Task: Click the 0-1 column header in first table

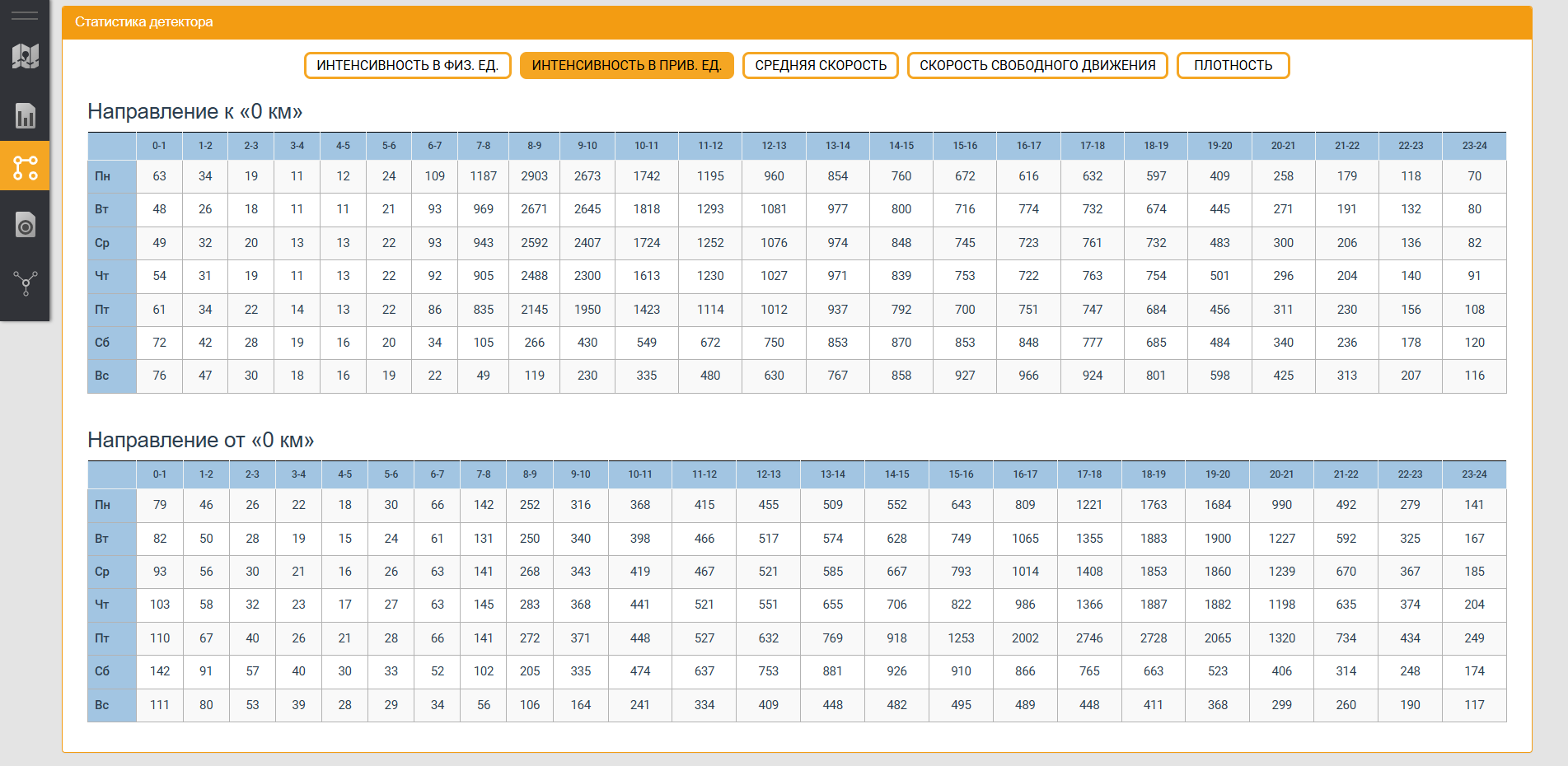Action: (x=159, y=145)
